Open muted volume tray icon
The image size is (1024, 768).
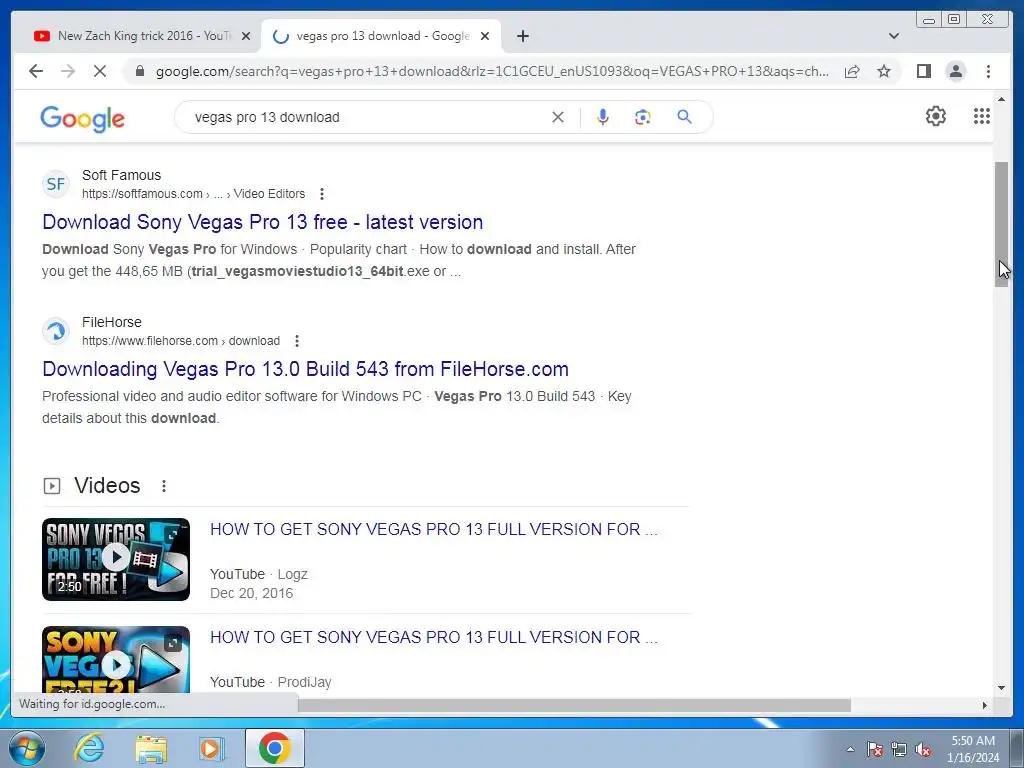923,749
